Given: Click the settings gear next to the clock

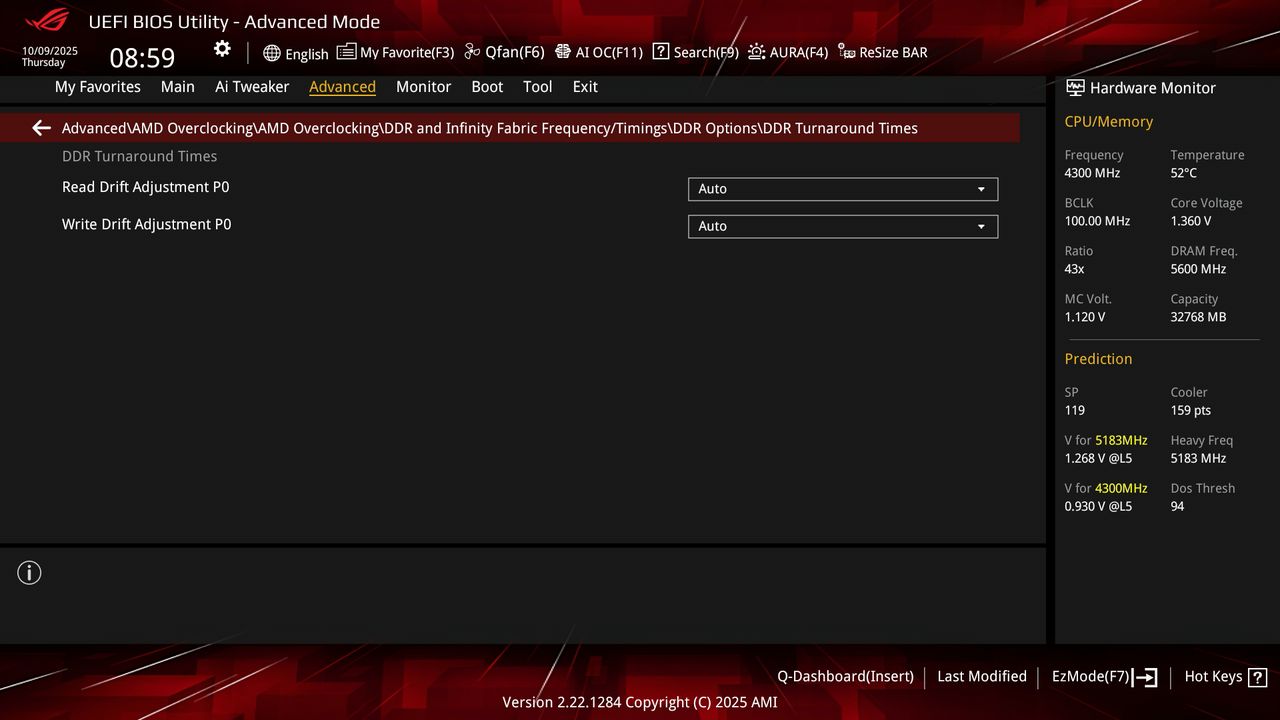Looking at the screenshot, I should tap(221, 48).
